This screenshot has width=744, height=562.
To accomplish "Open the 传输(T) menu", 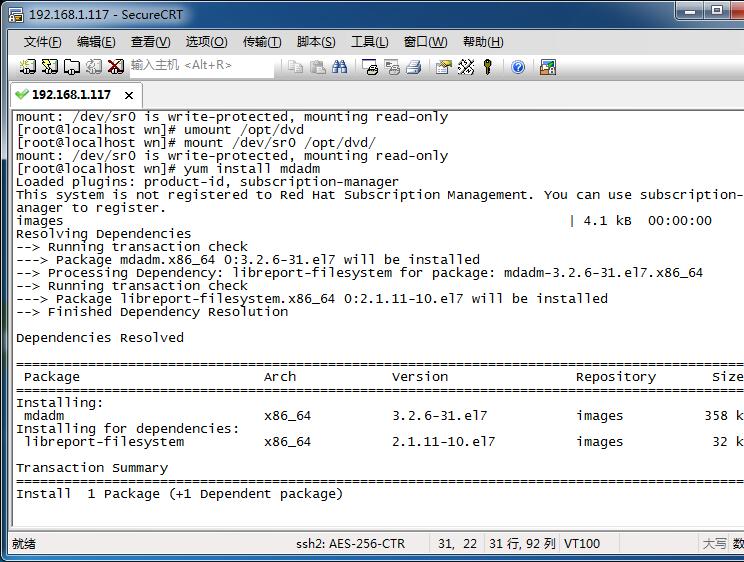I will 262,42.
